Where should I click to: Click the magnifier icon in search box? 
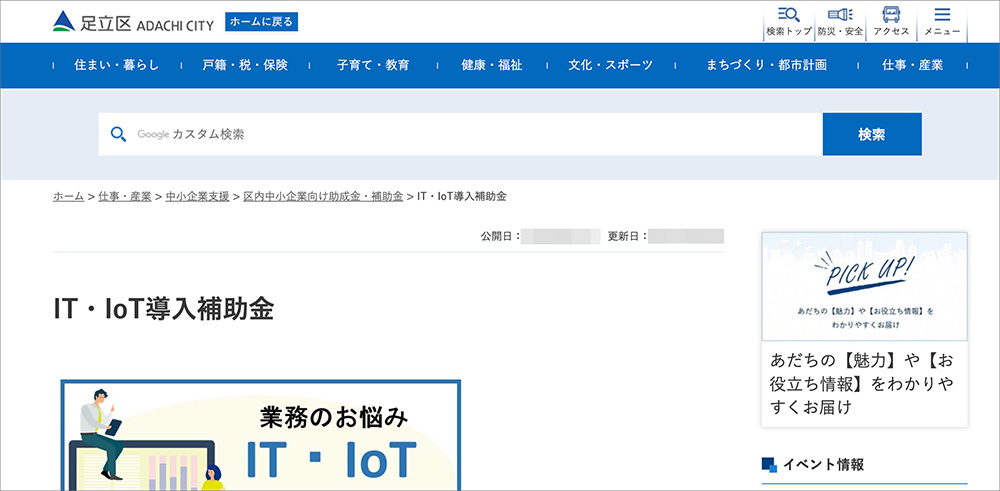(118, 134)
